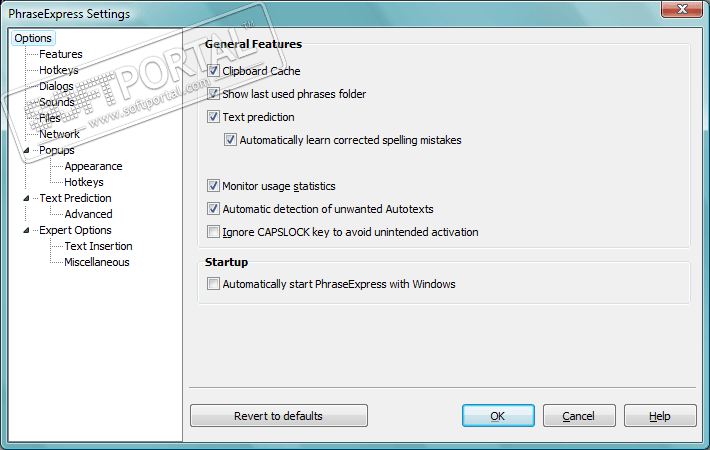Viewport: 710px width, 450px height.
Task: Disable Show last used phrases folder
Action: [x=213, y=94]
